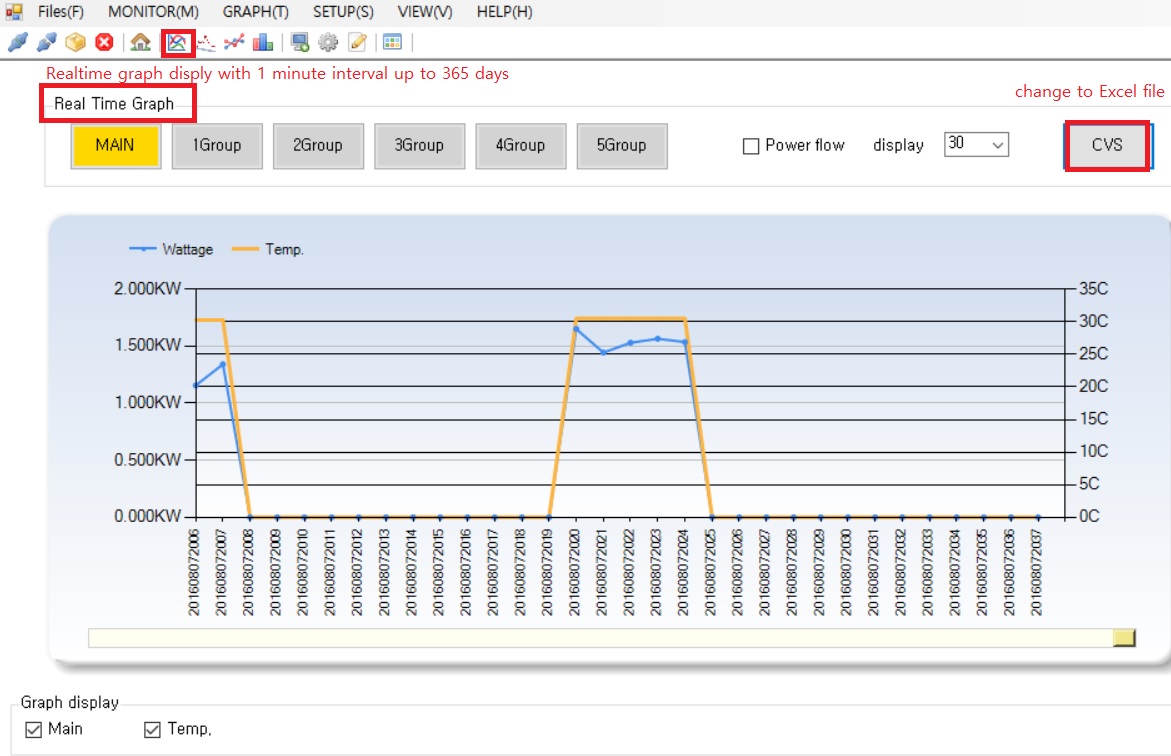The height and width of the screenshot is (756, 1171).
Task: Export data with the CVS button
Action: click(1107, 146)
